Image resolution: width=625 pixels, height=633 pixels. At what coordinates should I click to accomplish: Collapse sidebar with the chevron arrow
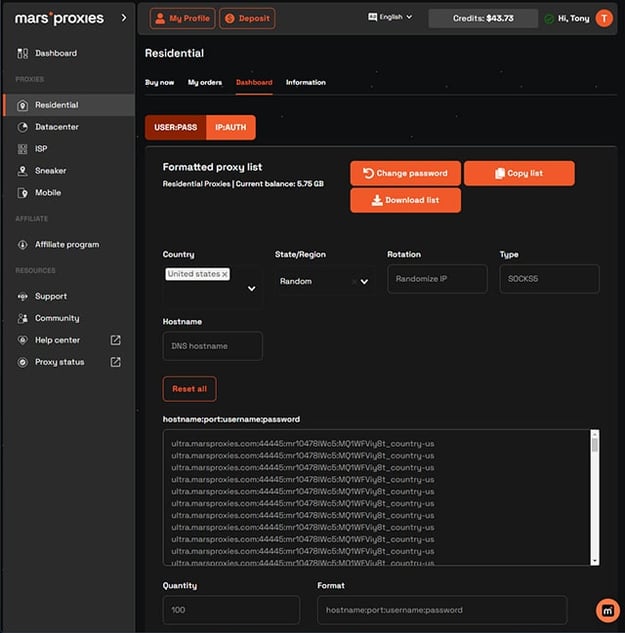click(124, 18)
